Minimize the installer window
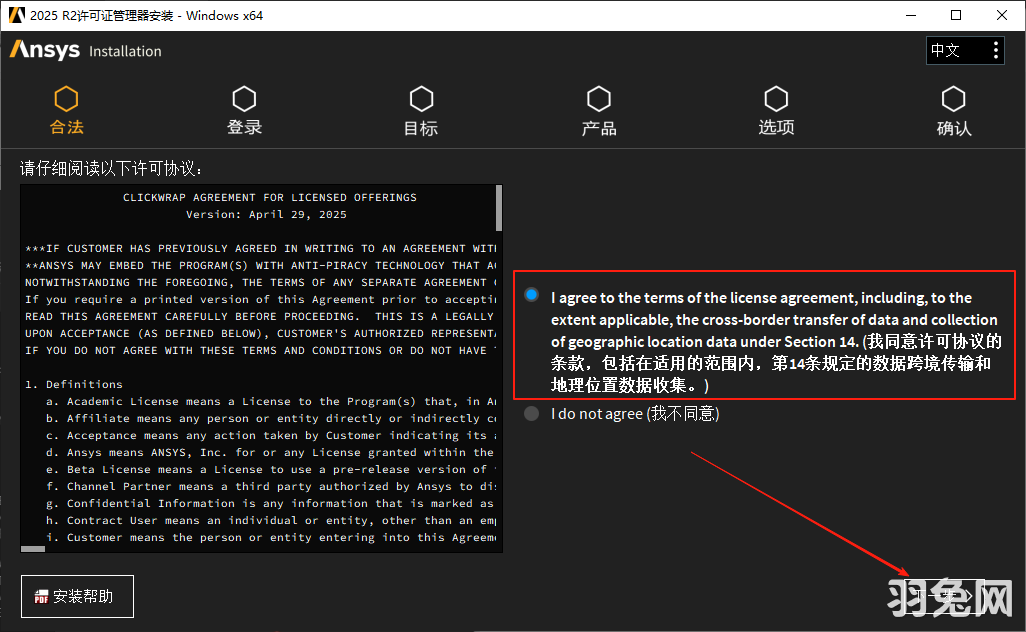This screenshot has height=632, width=1026. (x=910, y=15)
